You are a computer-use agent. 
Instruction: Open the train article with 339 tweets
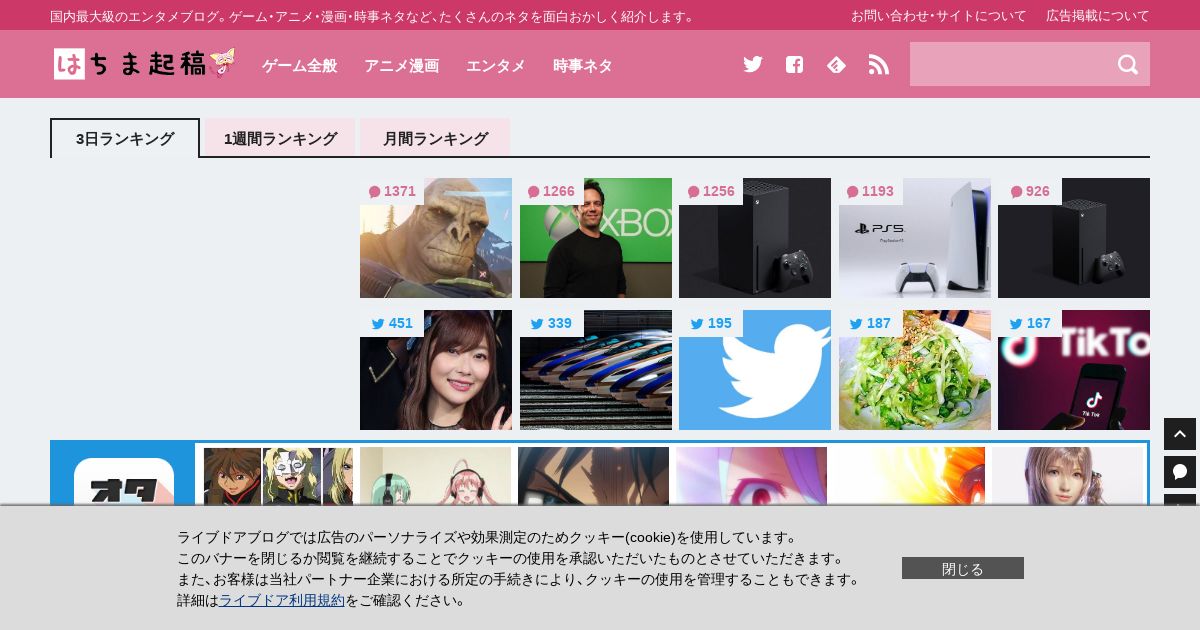tap(596, 370)
